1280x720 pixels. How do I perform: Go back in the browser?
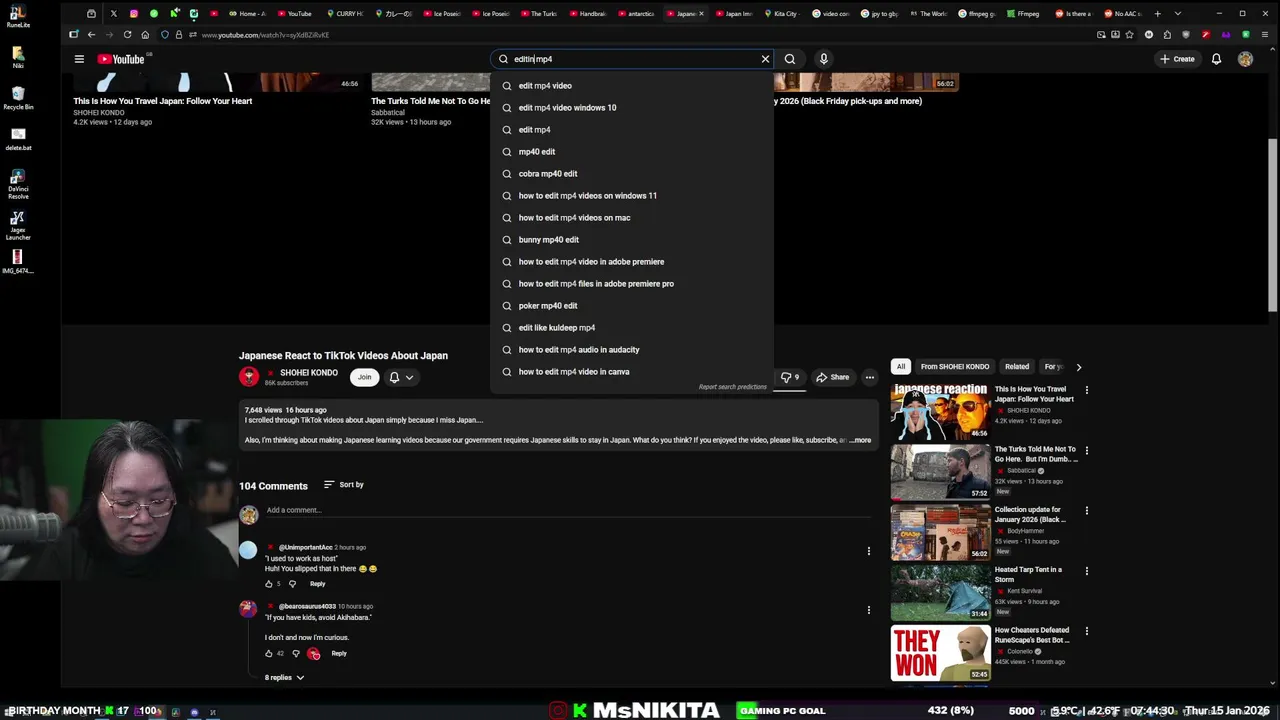point(91,35)
